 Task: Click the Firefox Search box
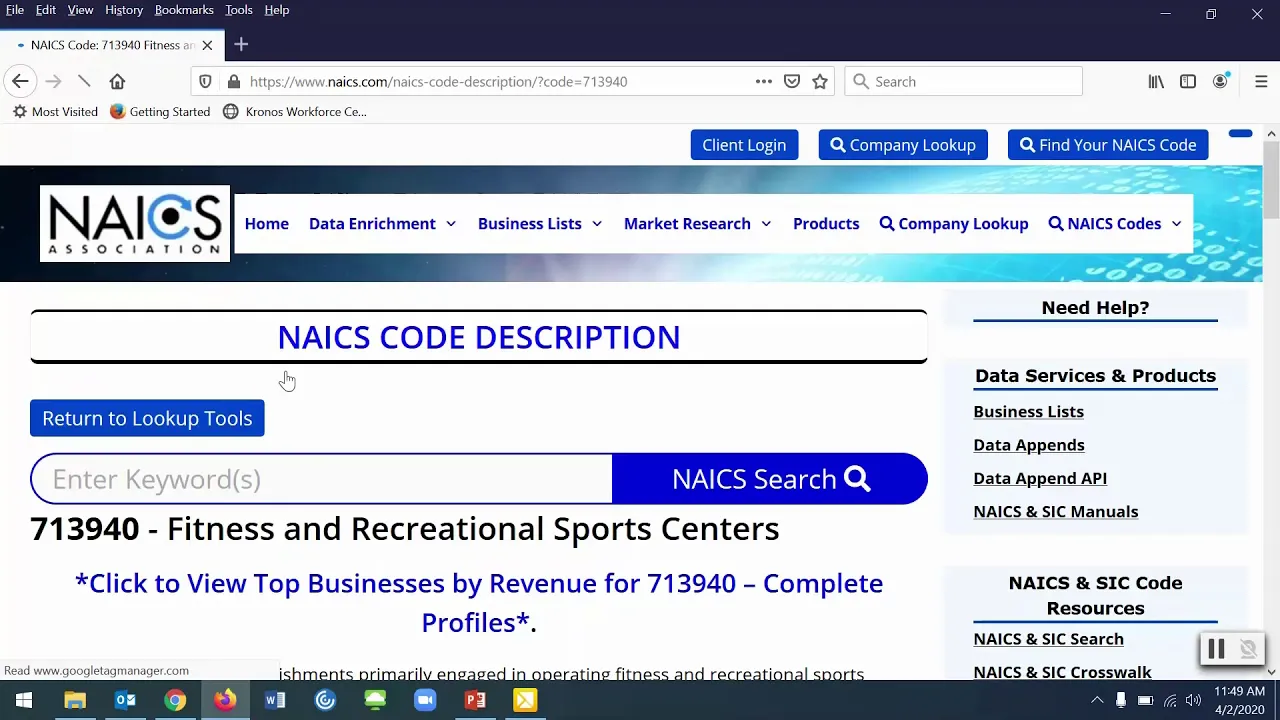(x=964, y=82)
